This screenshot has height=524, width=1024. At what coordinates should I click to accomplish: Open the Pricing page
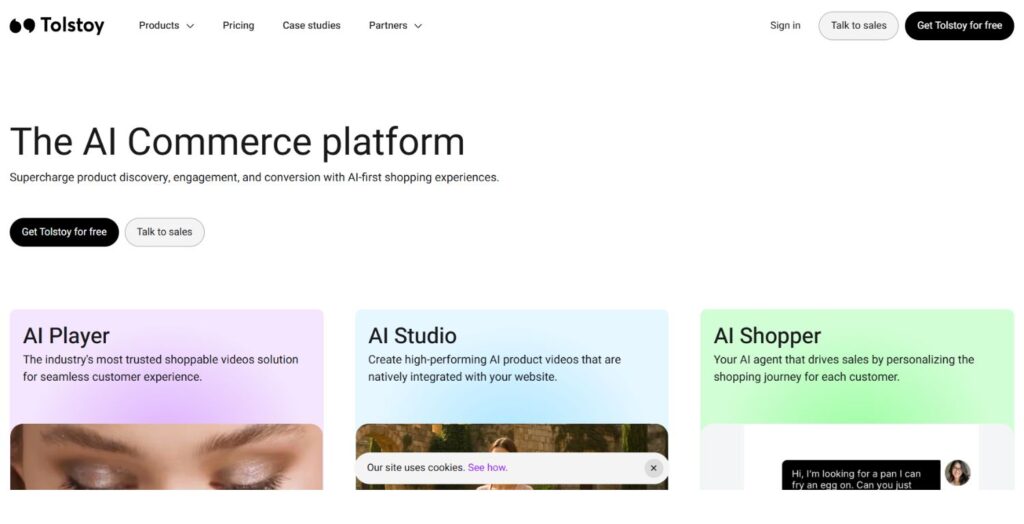pyautogui.click(x=238, y=25)
